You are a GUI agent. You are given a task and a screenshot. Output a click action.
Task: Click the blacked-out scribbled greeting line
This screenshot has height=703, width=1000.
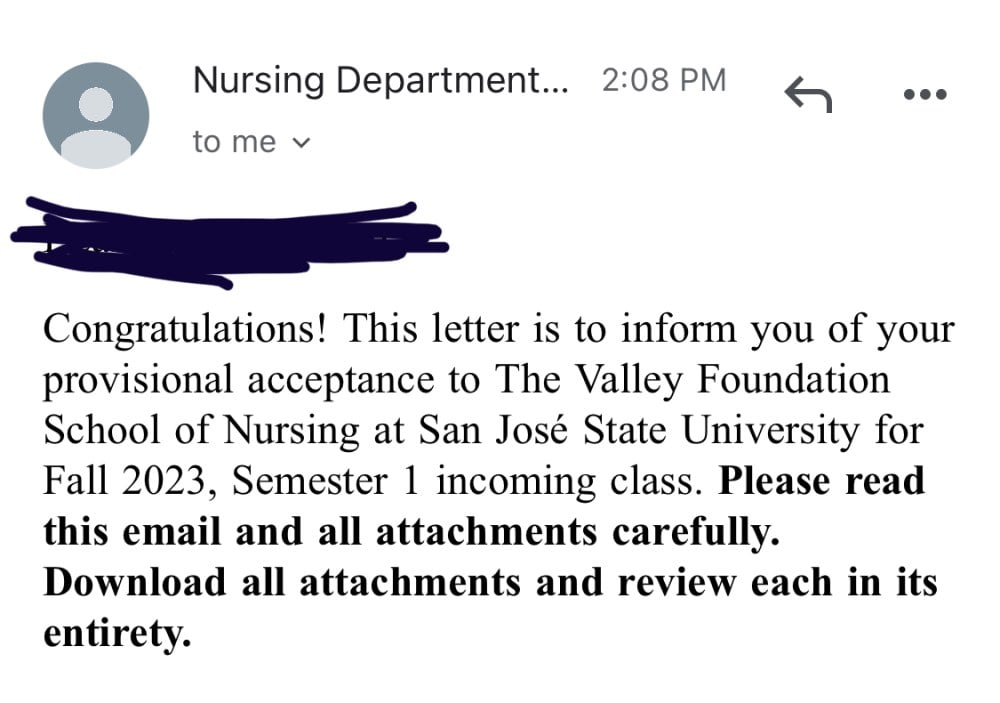pos(230,243)
